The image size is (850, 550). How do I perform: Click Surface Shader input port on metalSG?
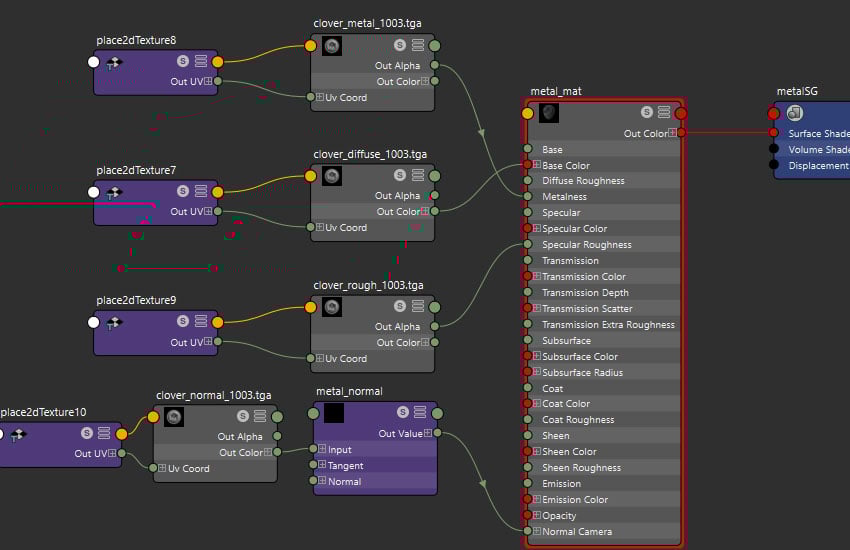click(x=774, y=133)
